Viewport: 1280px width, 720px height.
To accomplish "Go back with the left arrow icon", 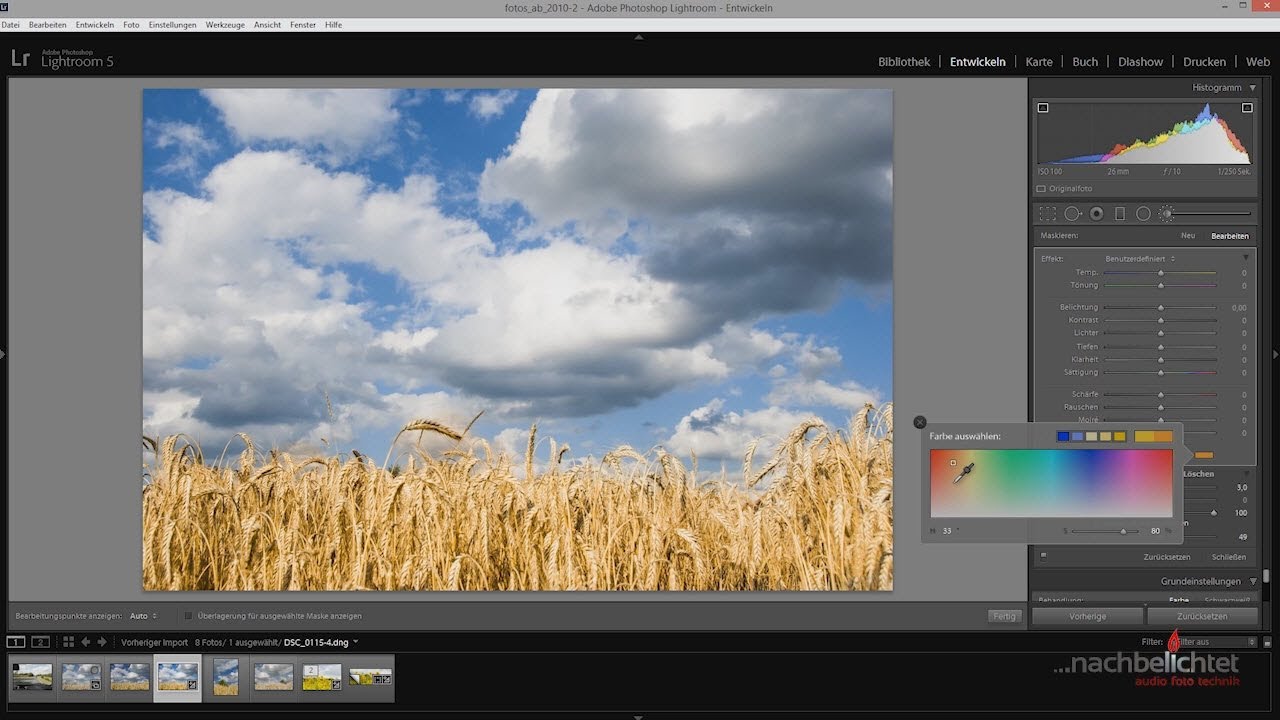I will (x=86, y=642).
